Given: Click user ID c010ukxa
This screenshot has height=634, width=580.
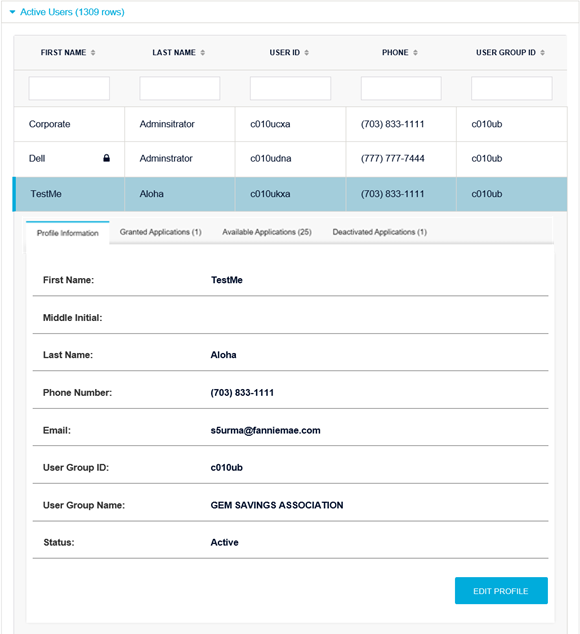Looking at the screenshot, I should coord(270,194).
